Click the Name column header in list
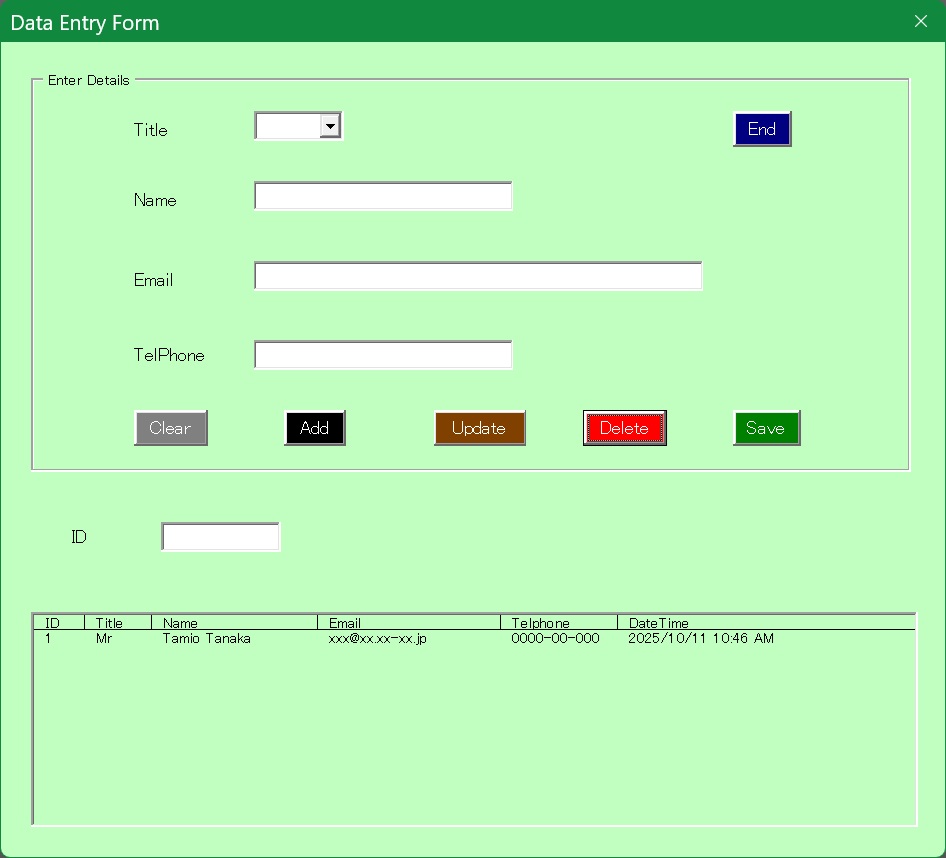This screenshot has width=946, height=858. [180, 623]
